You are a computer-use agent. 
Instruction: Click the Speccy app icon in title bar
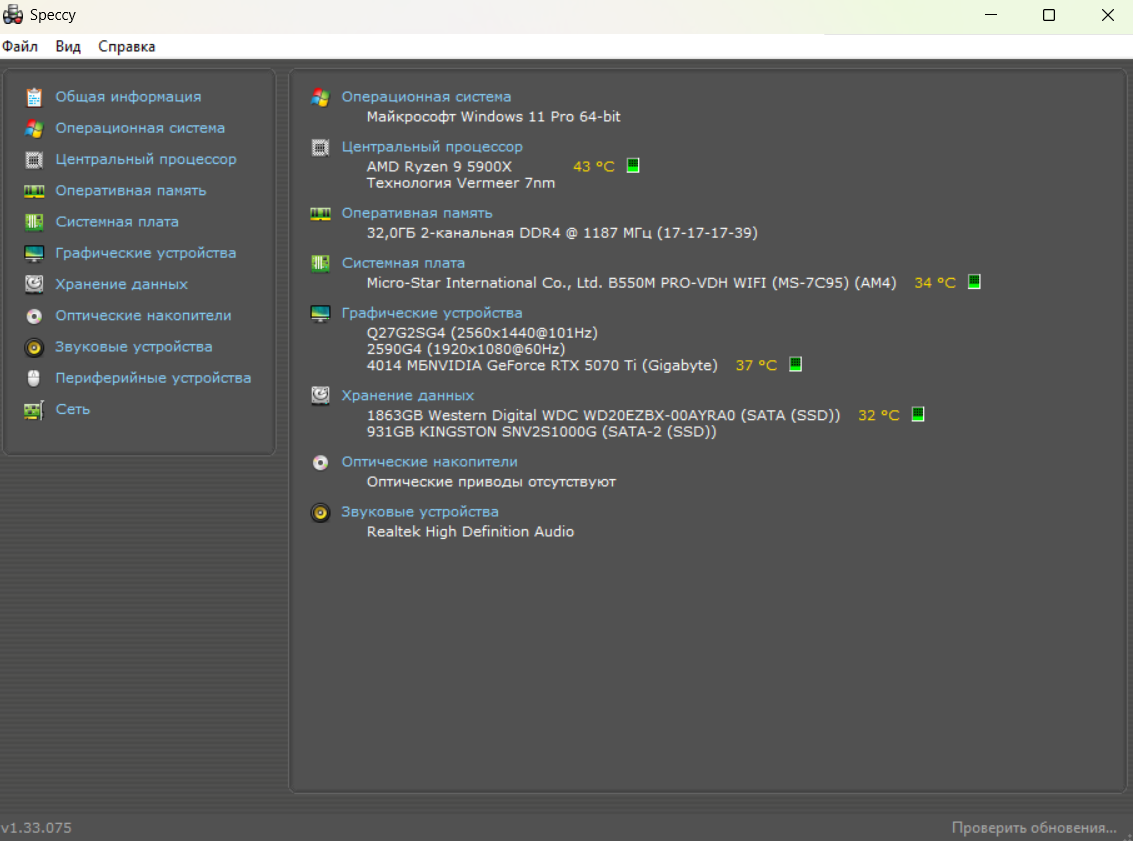(13, 14)
